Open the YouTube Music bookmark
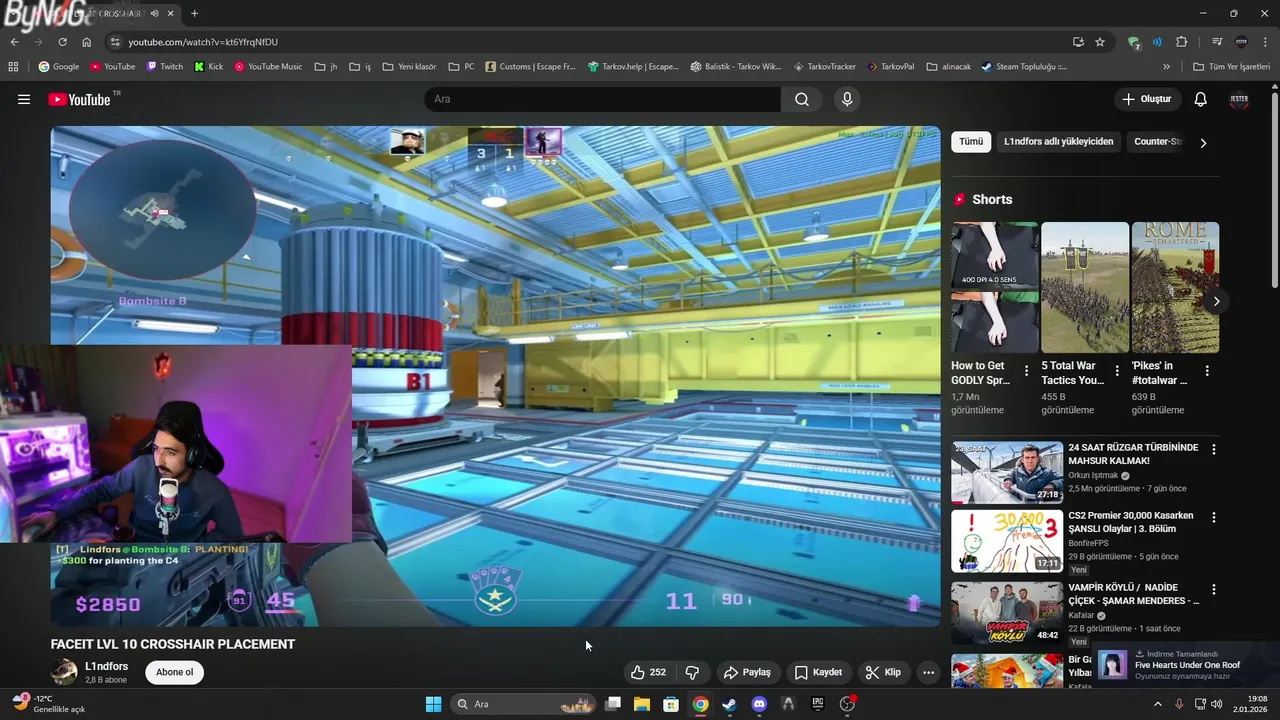1280x720 pixels. click(x=268, y=67)
